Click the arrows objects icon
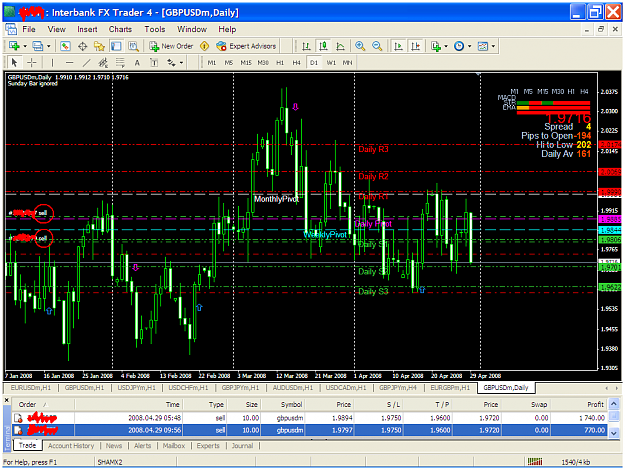Image resolution: width=625 pixels, height=470 pixels. point(171,63)
